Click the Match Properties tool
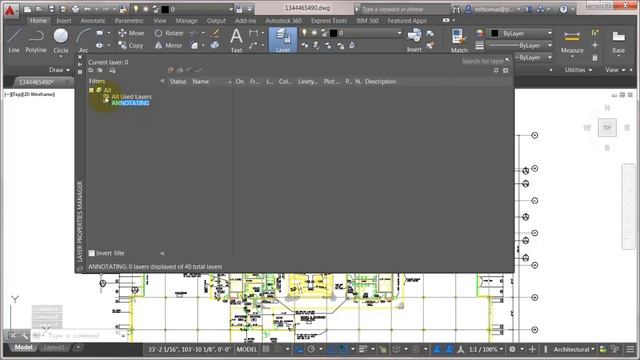The width and height of the screenshot is (640, 360). [459, 40]
